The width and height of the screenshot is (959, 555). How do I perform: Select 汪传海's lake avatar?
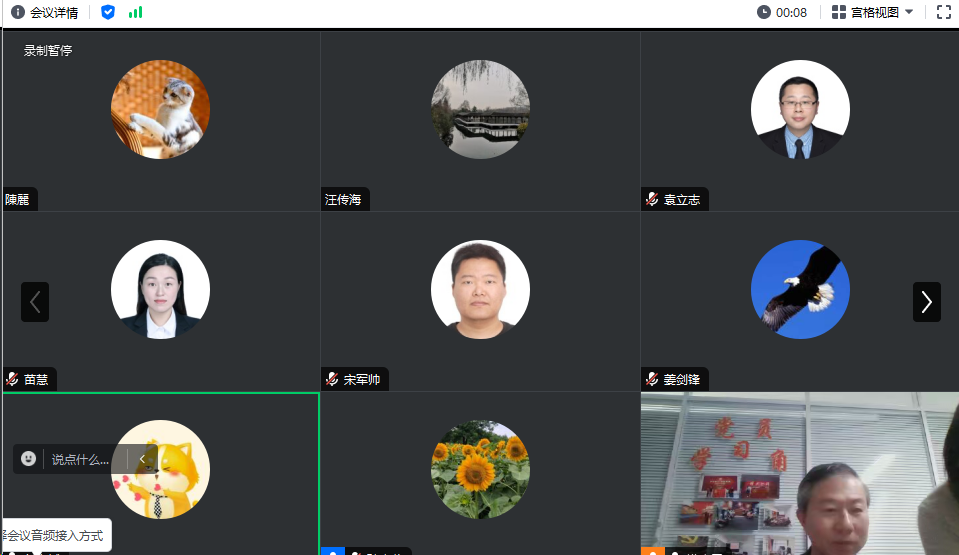pos(480,109)
